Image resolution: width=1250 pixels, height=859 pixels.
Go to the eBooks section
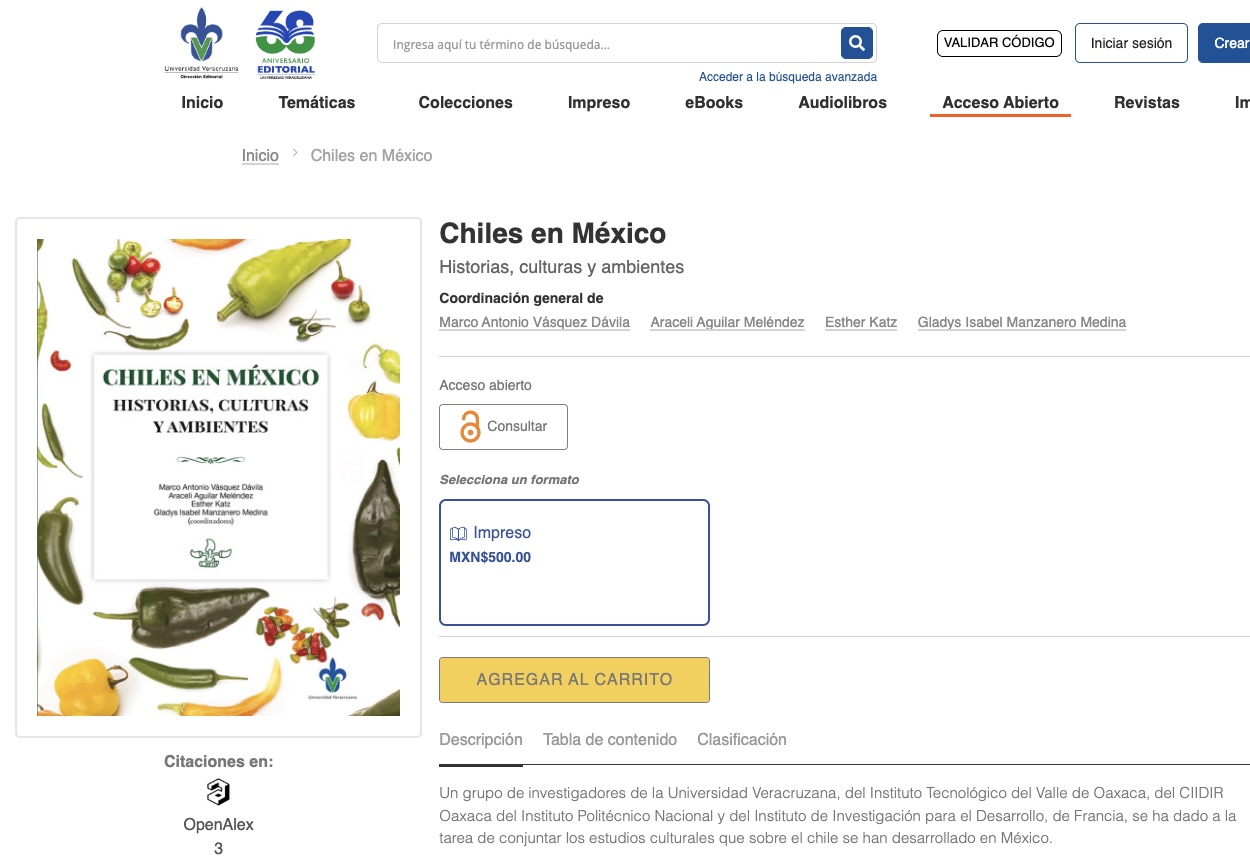[714, 102]
